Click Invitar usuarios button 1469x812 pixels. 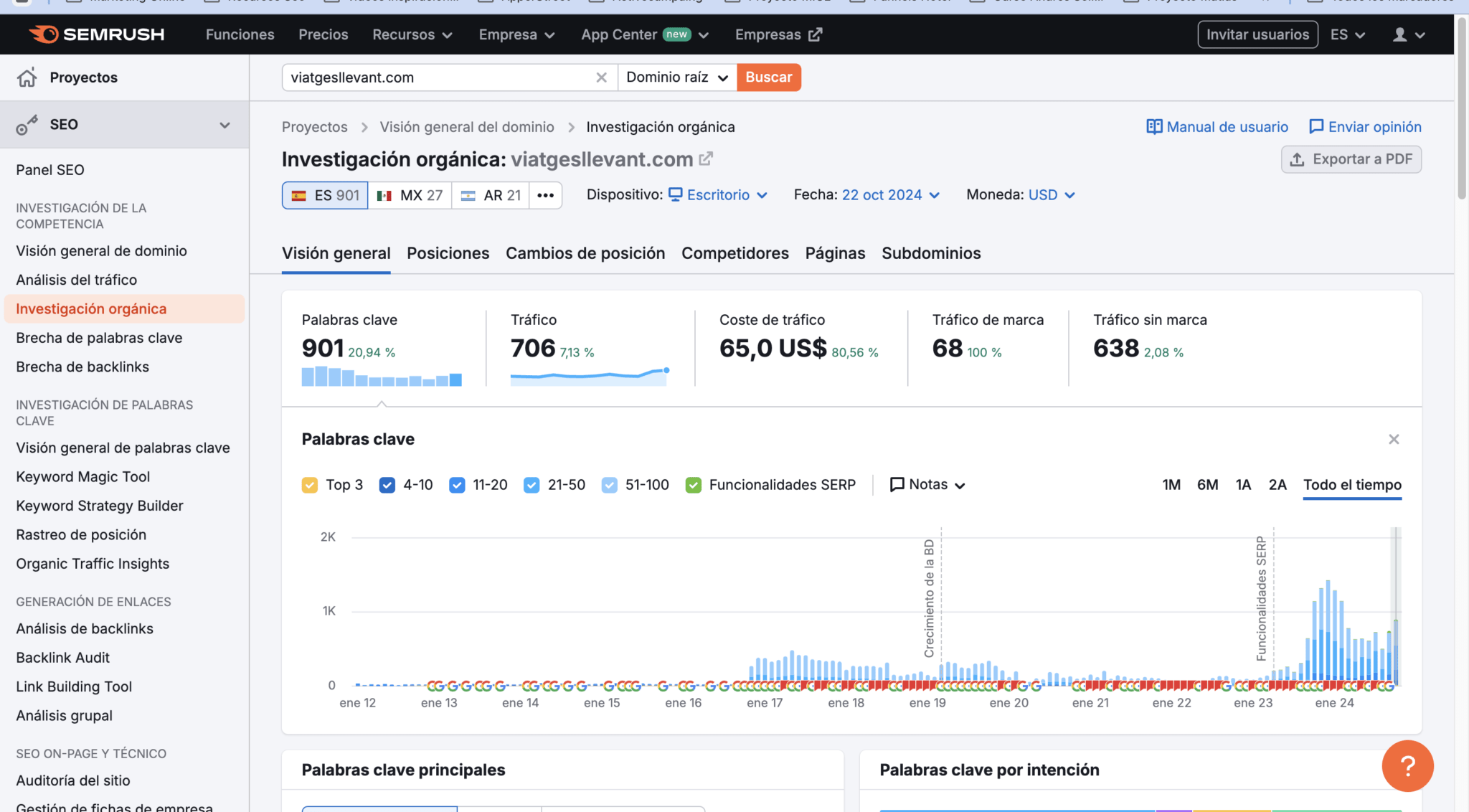1257,34
